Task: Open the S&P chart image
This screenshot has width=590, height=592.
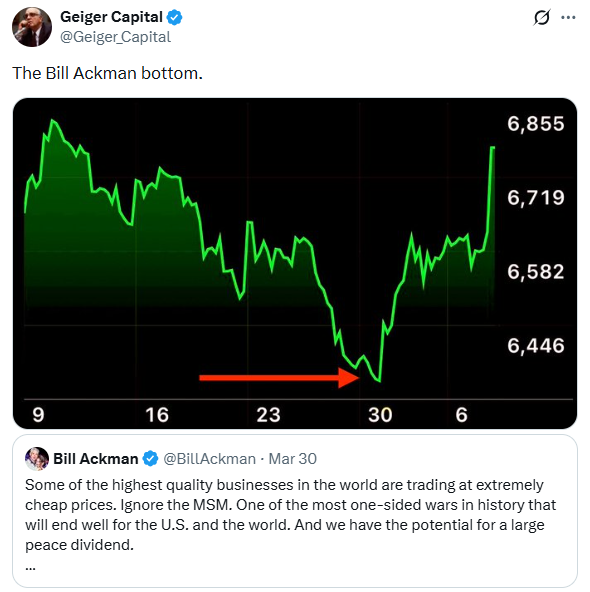Action: pyautogui.click(x=295, y=263)
